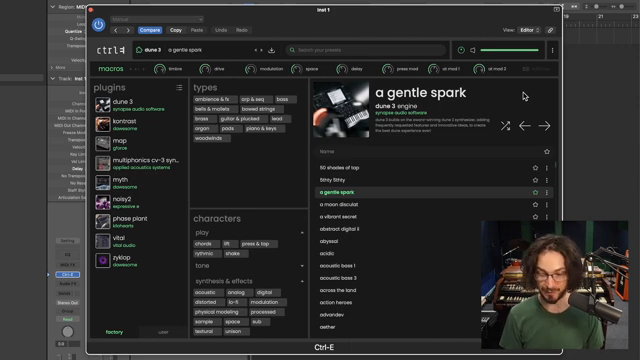Click the large next preset arrow
Viewport: 640px width, 360px height.
(544, 126)
